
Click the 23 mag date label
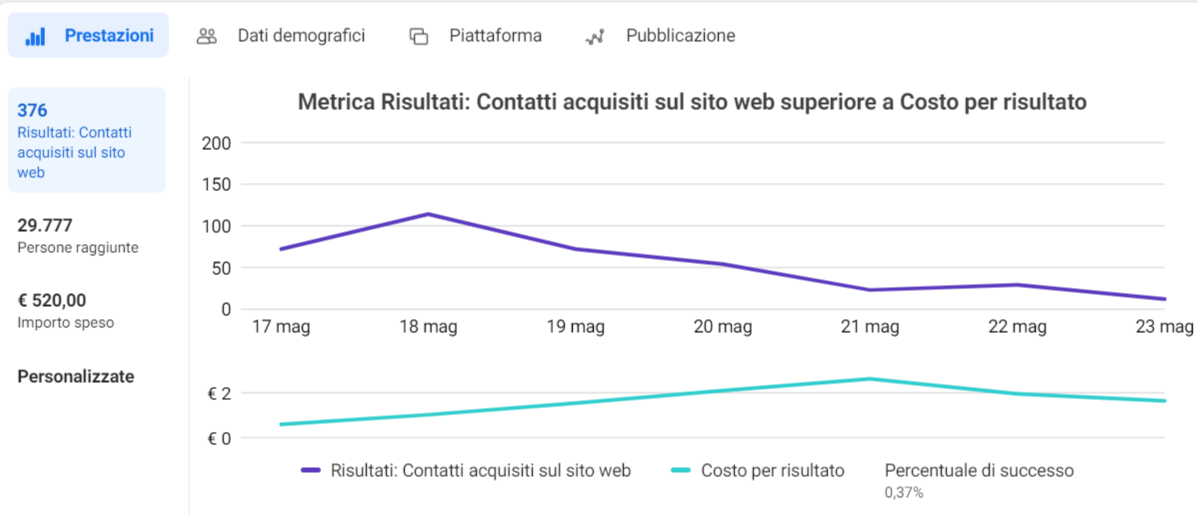pos(1163,327)
